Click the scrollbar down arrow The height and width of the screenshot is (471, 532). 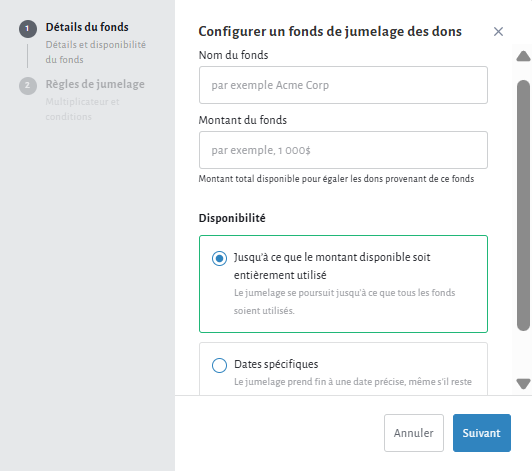coord(523,384)
